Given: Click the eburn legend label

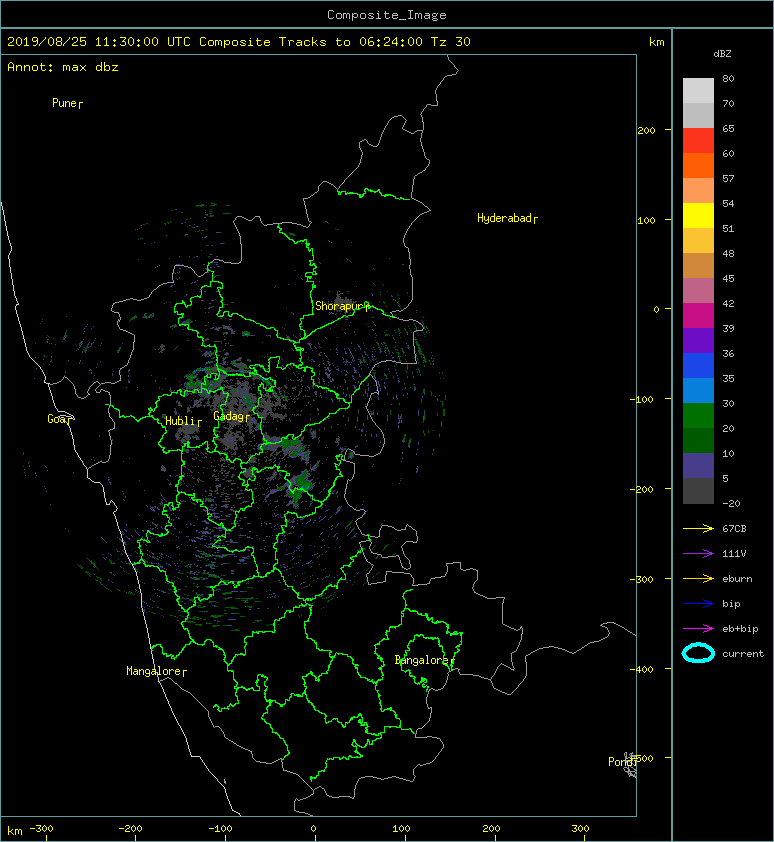Looking at the screenshot, I should (x=737, y=579).
